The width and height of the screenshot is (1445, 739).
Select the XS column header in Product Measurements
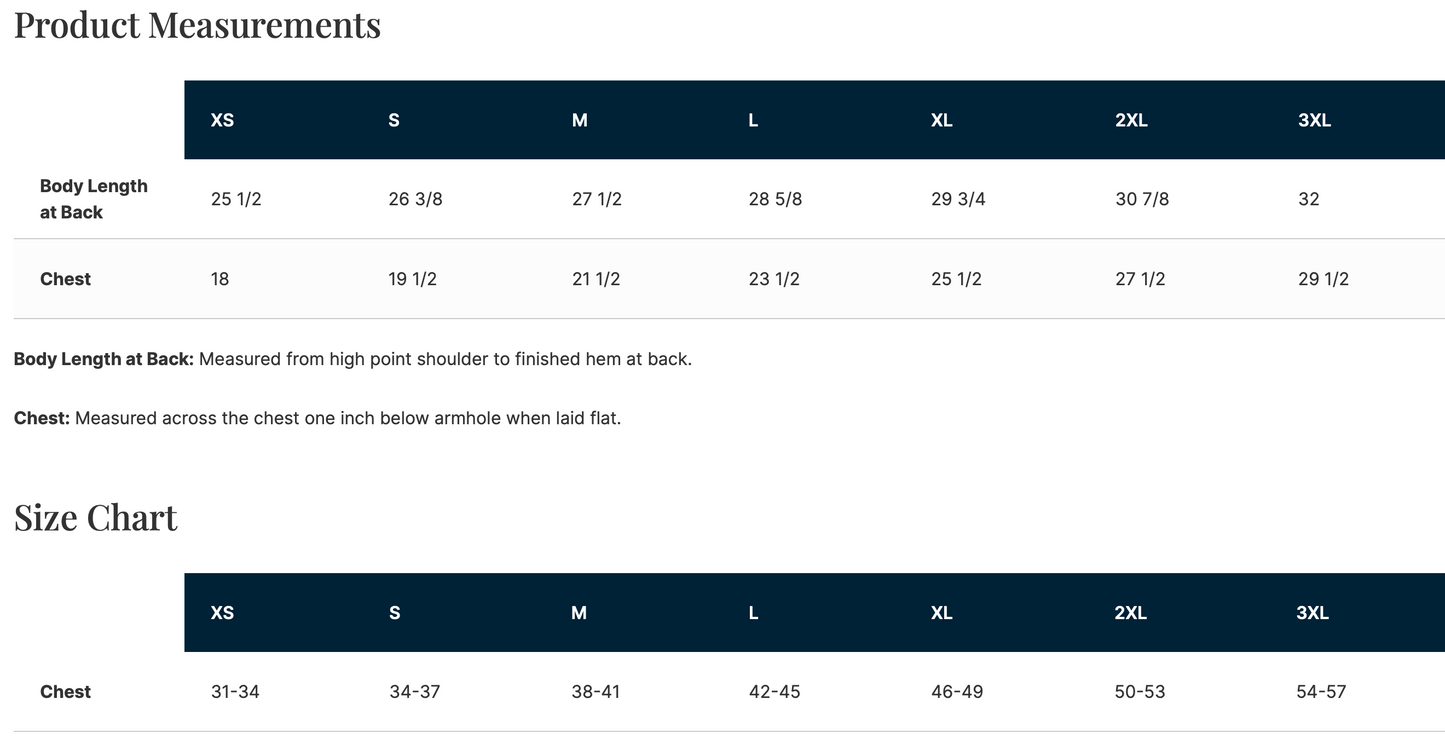coord(222,120)
